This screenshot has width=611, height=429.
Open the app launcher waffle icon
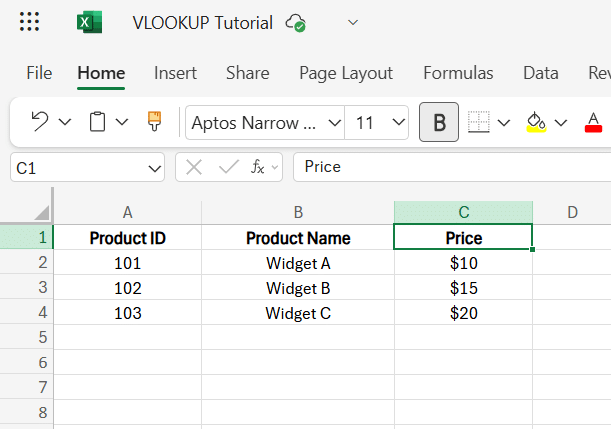(x=30, y=22)
